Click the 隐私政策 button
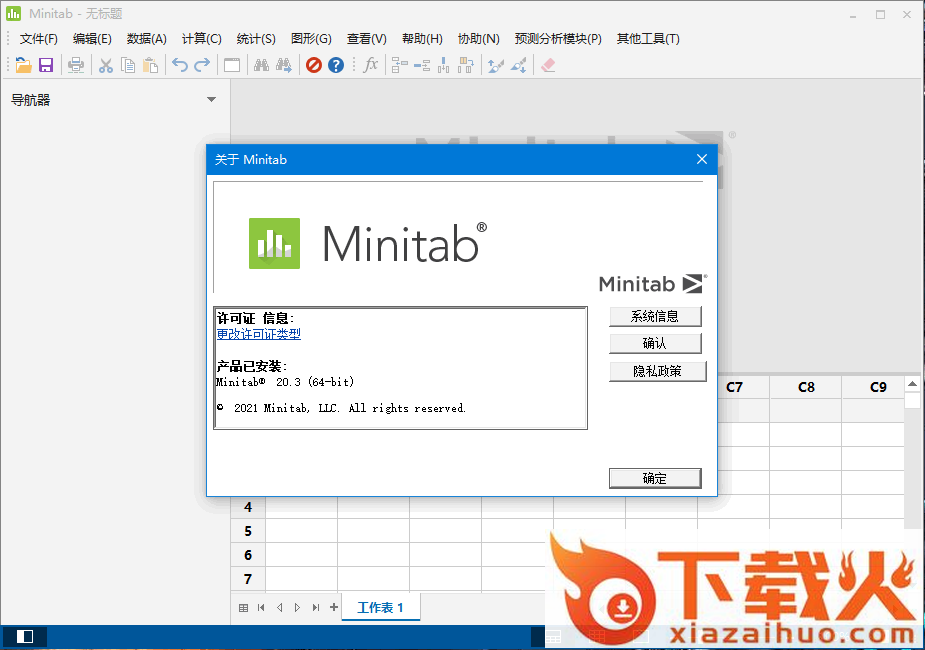The height and width of the screenshot is (650, 925). 657,371
